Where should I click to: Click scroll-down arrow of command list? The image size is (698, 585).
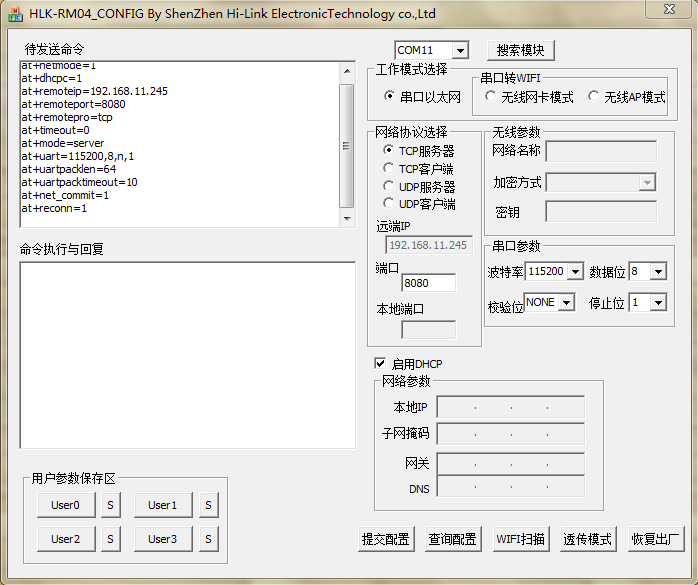[347, 219]
